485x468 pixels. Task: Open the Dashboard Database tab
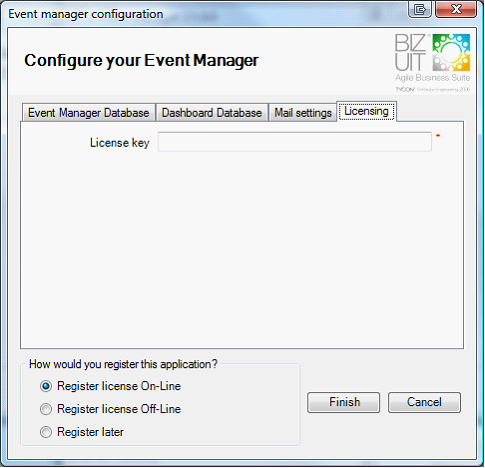[x=212, y=113]
